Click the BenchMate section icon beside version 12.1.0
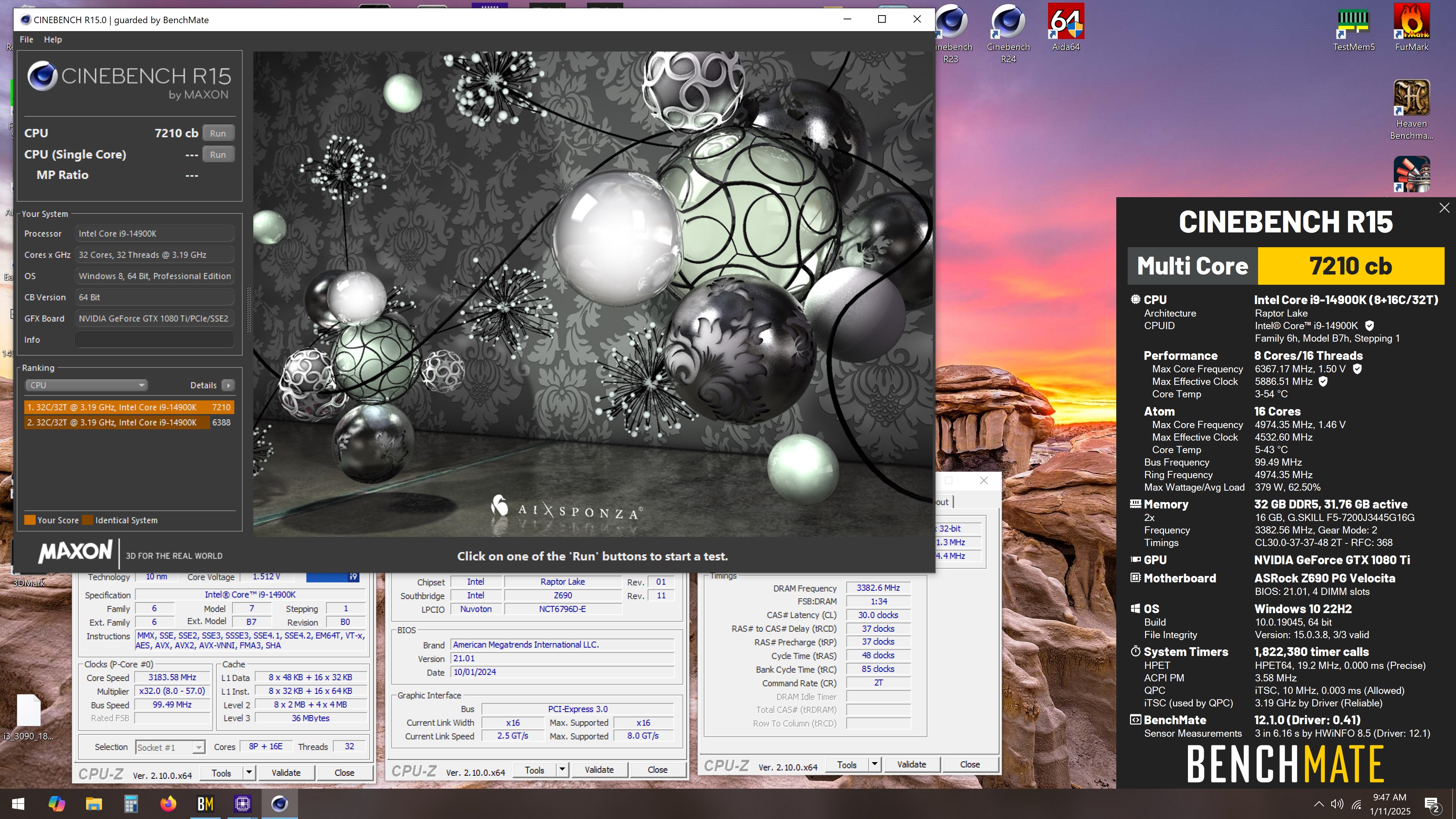The image size is (1456, 819). pos(1135,720)
